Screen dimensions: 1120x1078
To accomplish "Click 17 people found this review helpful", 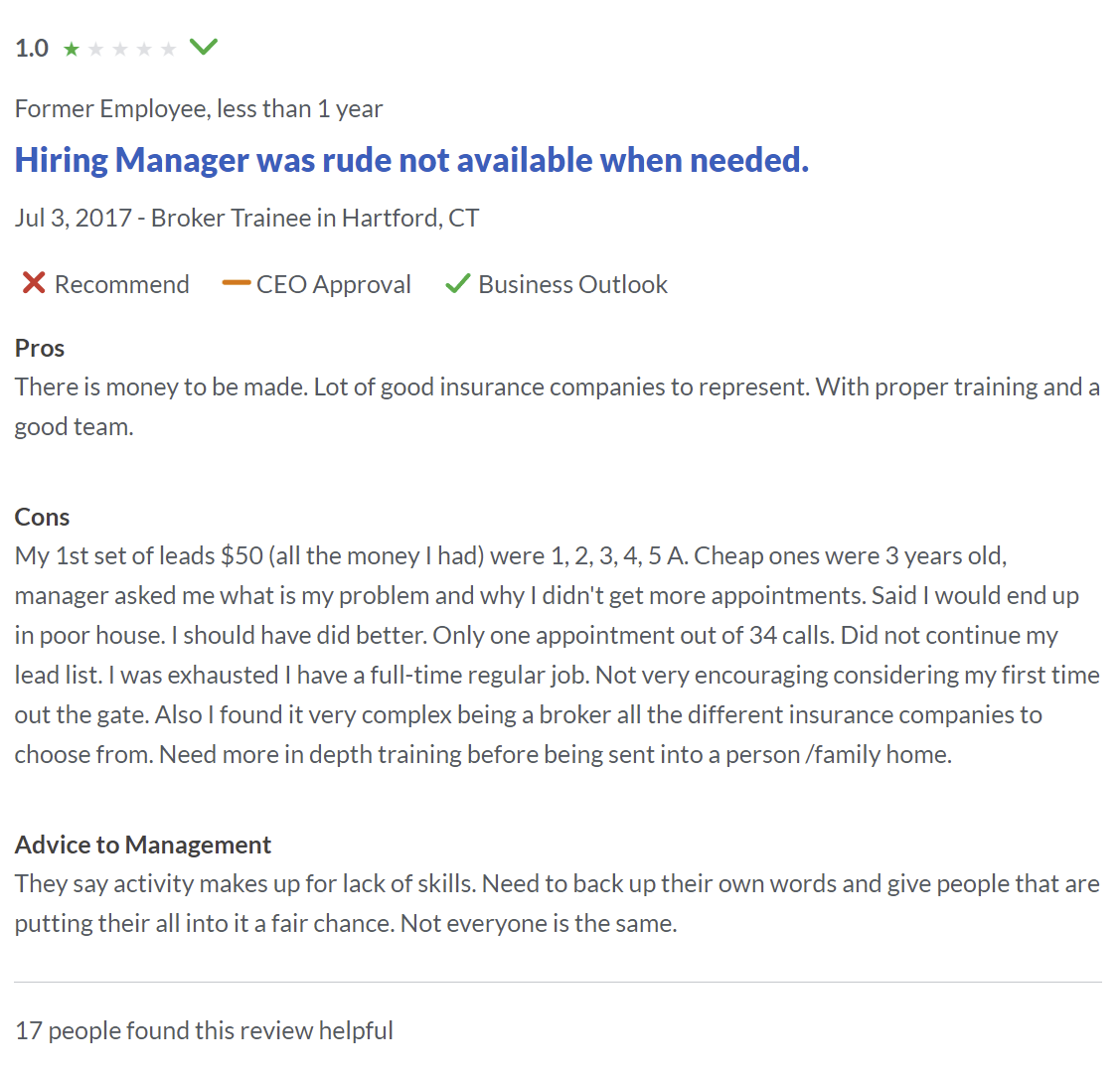I will point(204,1030).
